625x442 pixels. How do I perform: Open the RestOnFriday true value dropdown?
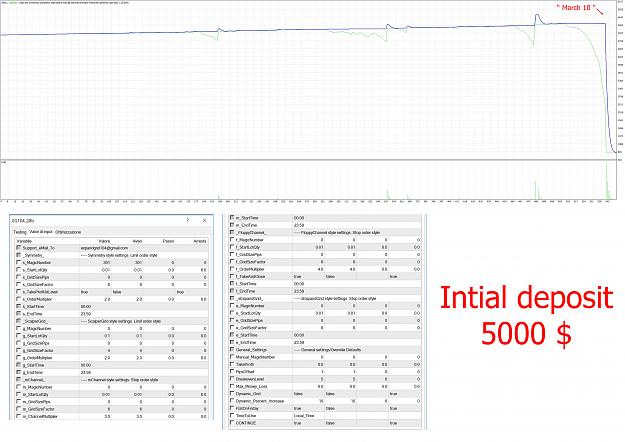click(x=297, y=409)
